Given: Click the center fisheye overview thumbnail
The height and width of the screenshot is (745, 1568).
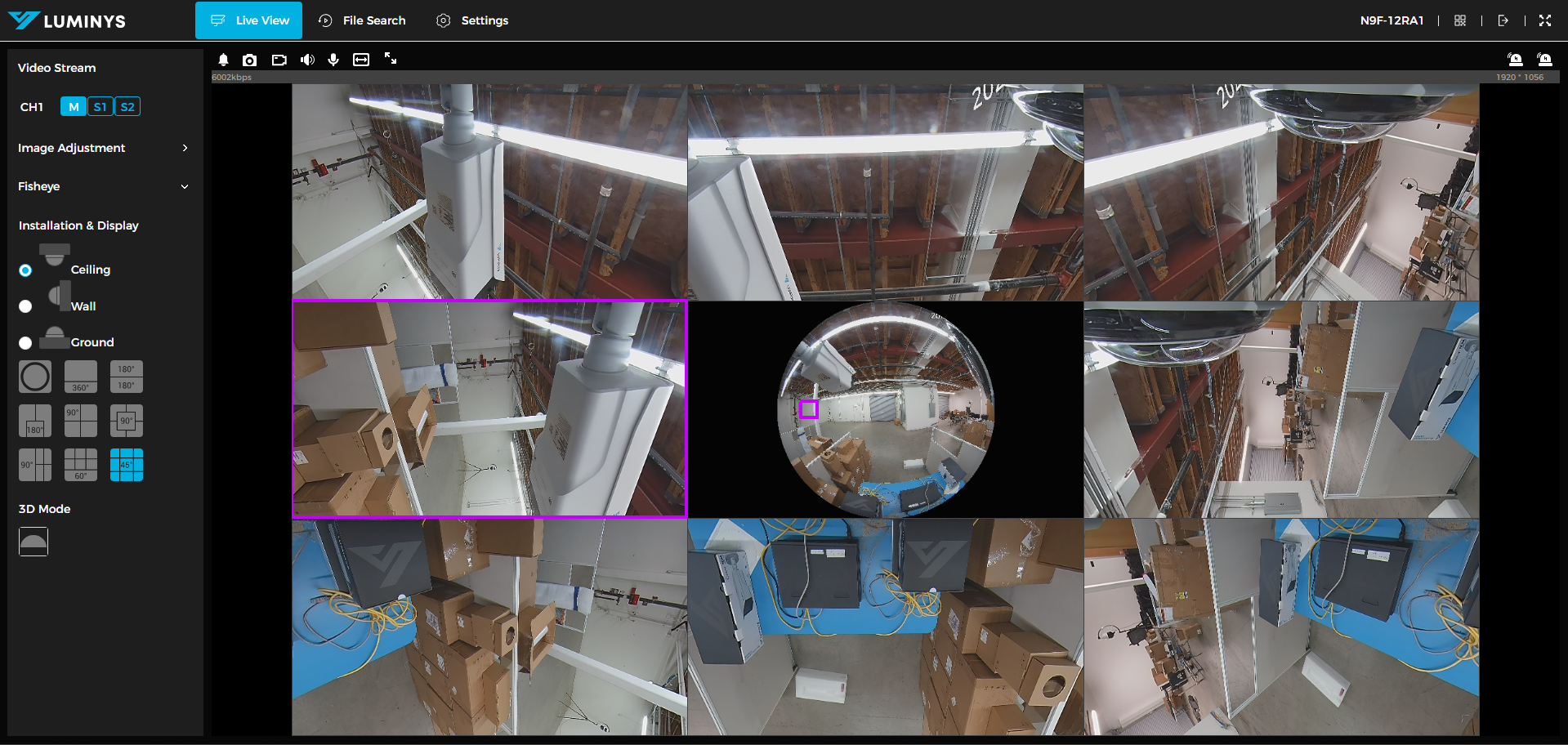Looking at the screenshot, I should 886,409.
